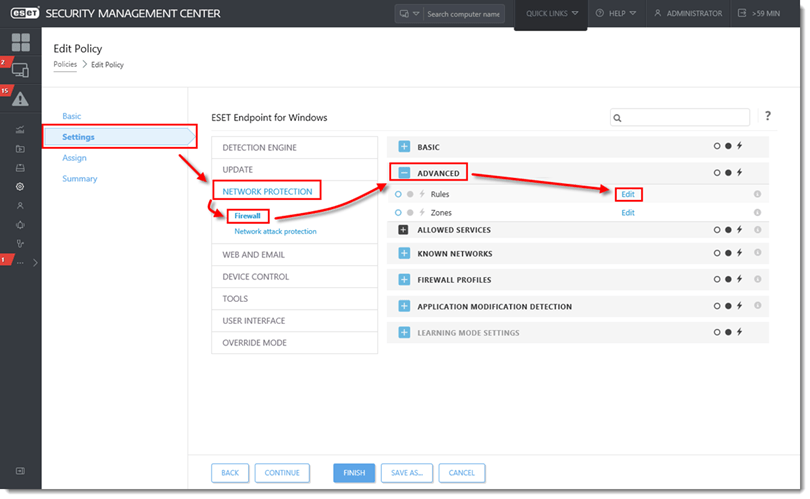Open the Quick Links dropdown
810x499 pixels.
tap(551, 13)
